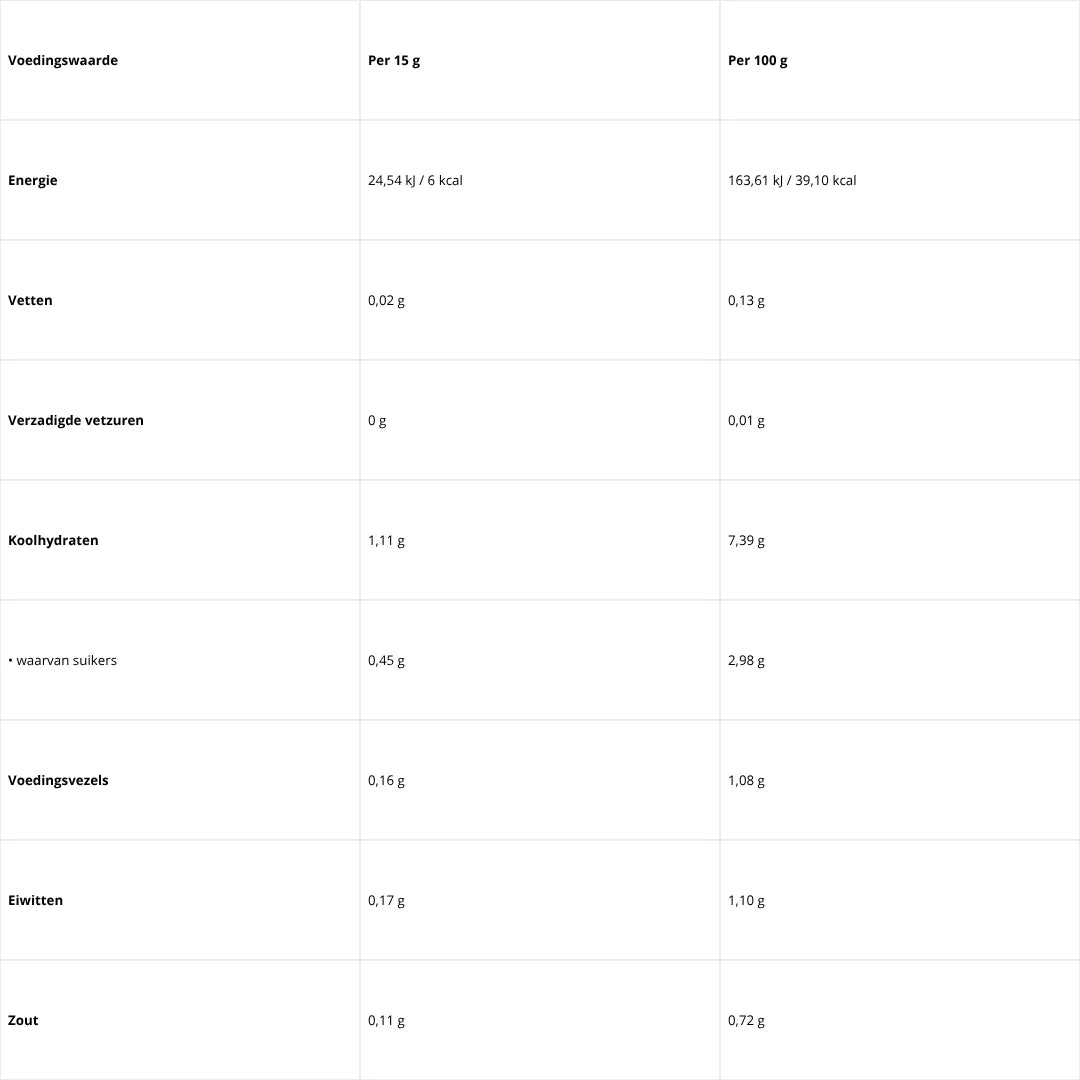The height and width of the screenshot is (1080, 1080).
Task: Select the Verzadigde vetzuren label
Action: click(76, 420)
